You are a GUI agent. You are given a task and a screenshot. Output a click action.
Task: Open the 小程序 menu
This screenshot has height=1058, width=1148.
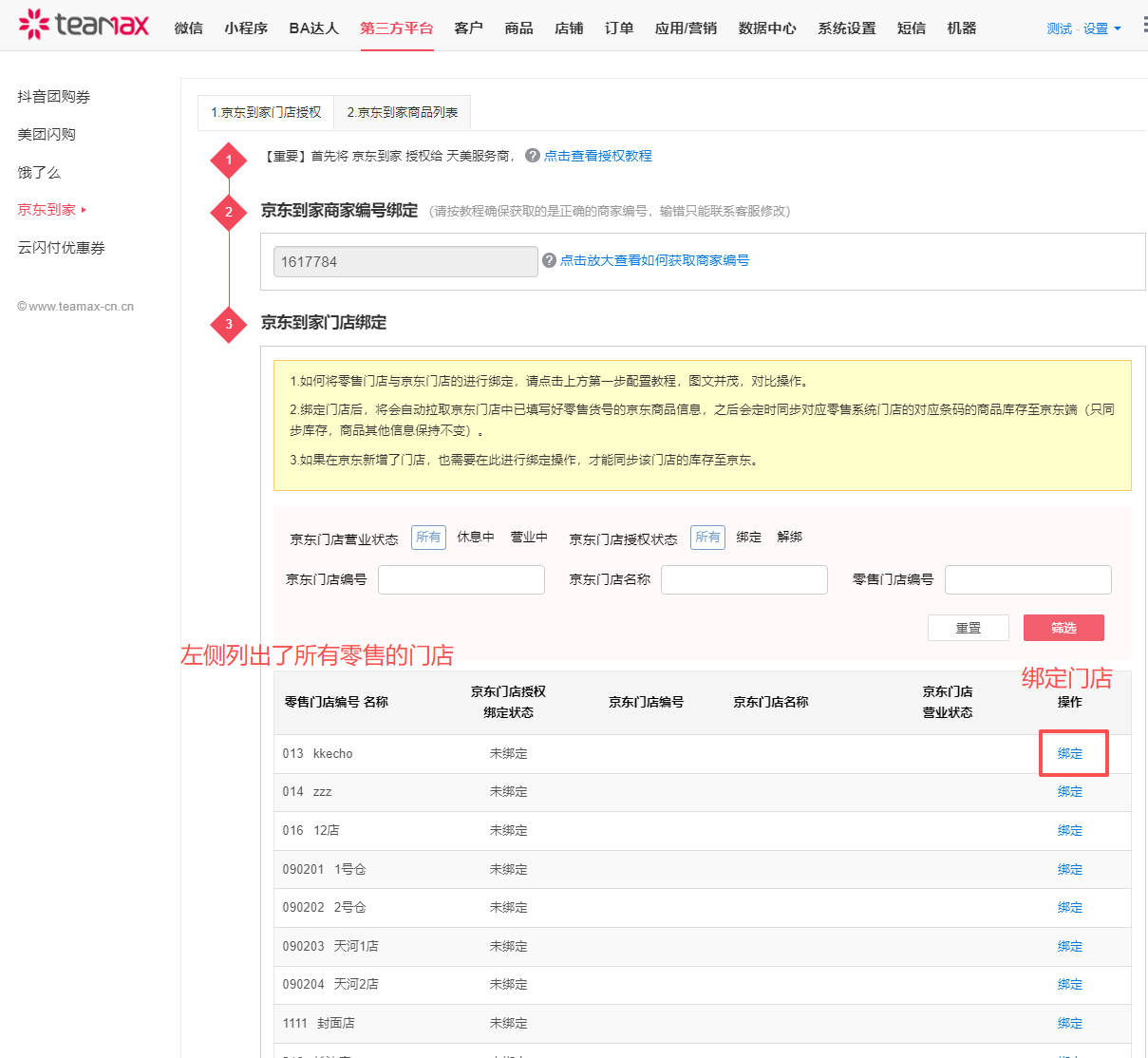(x=247, y=28)
